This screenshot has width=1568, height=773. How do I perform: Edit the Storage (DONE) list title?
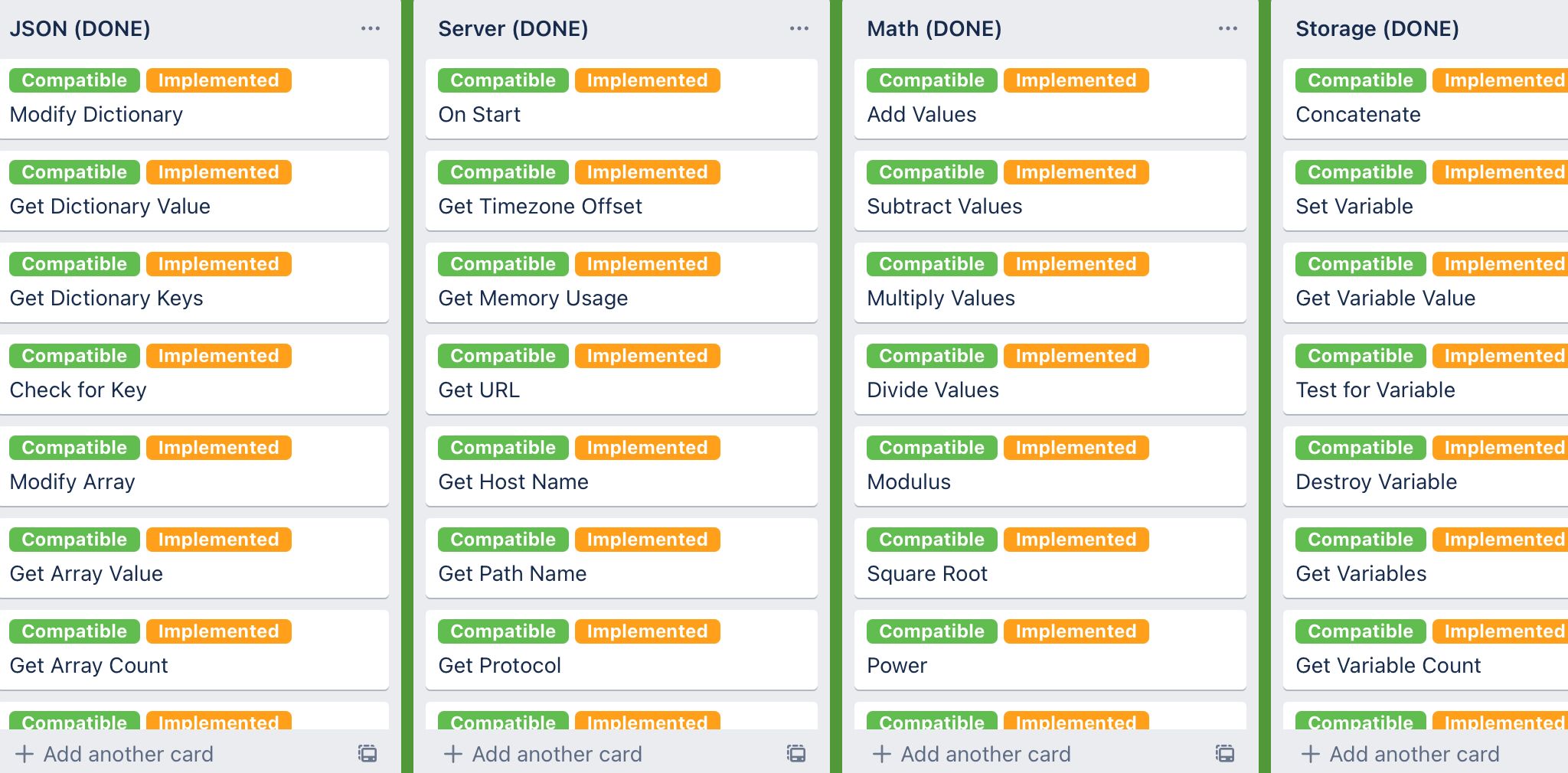click(1377, 29)
